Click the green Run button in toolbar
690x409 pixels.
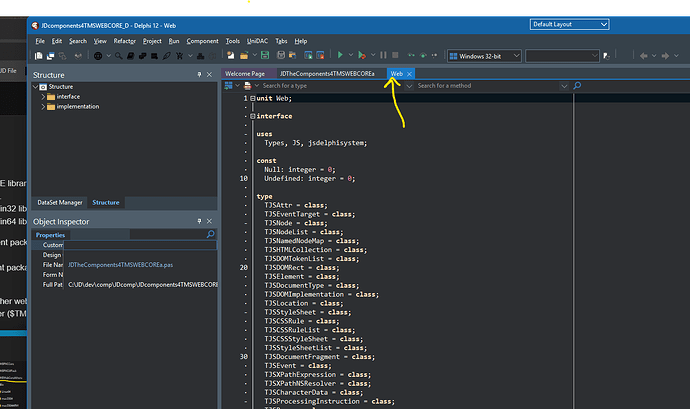point(340,56)
